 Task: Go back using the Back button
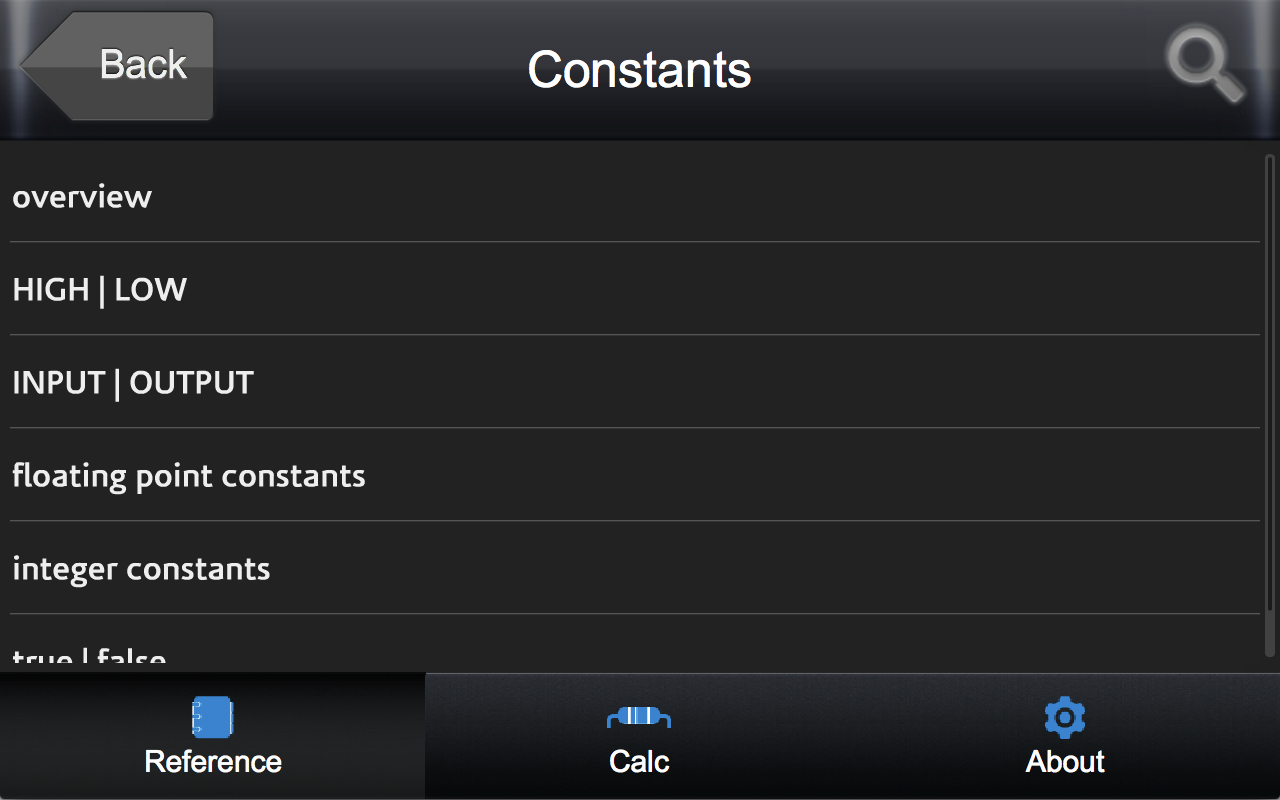[142, 66]
